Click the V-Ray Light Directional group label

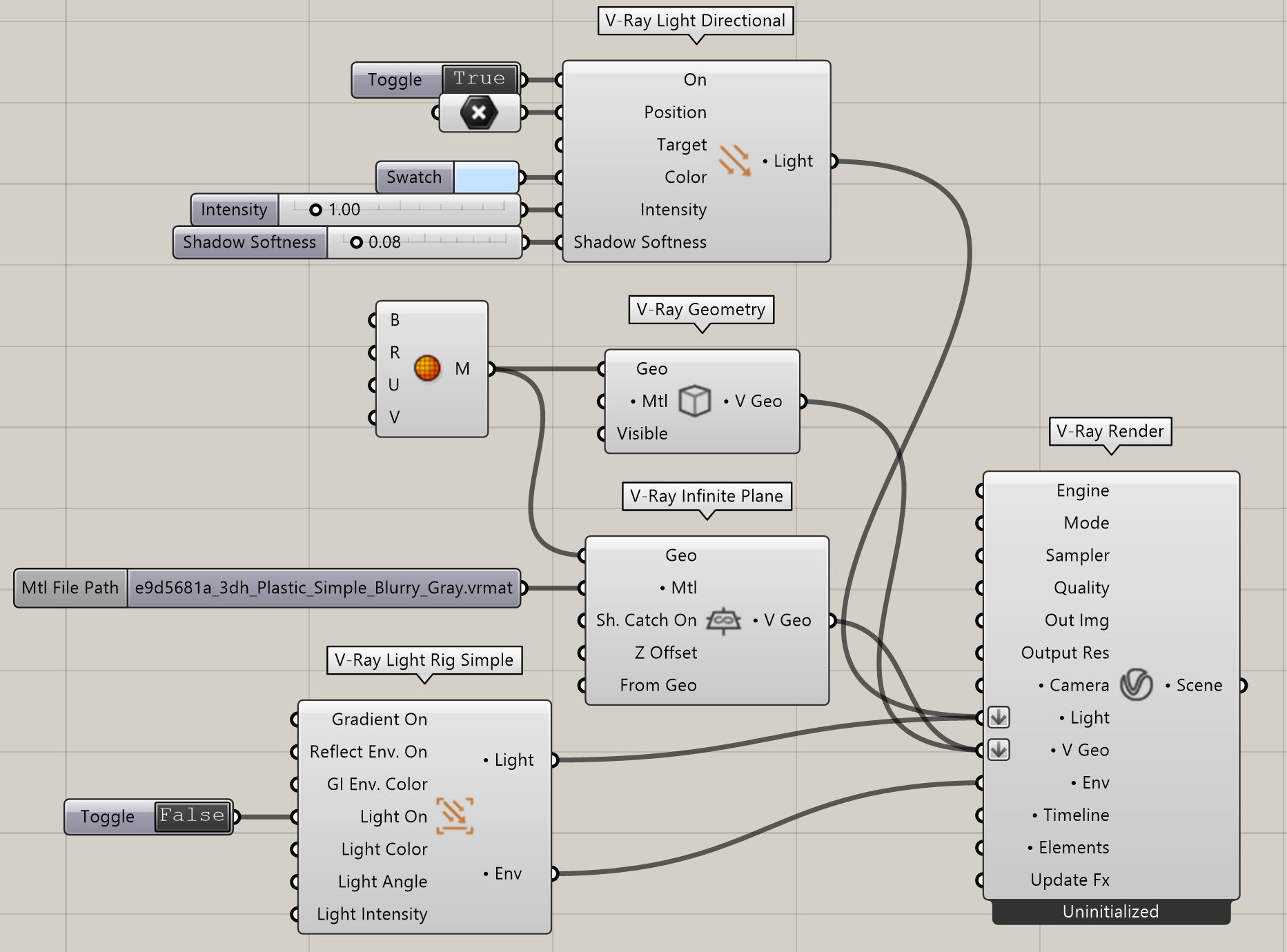coord(696,21)
